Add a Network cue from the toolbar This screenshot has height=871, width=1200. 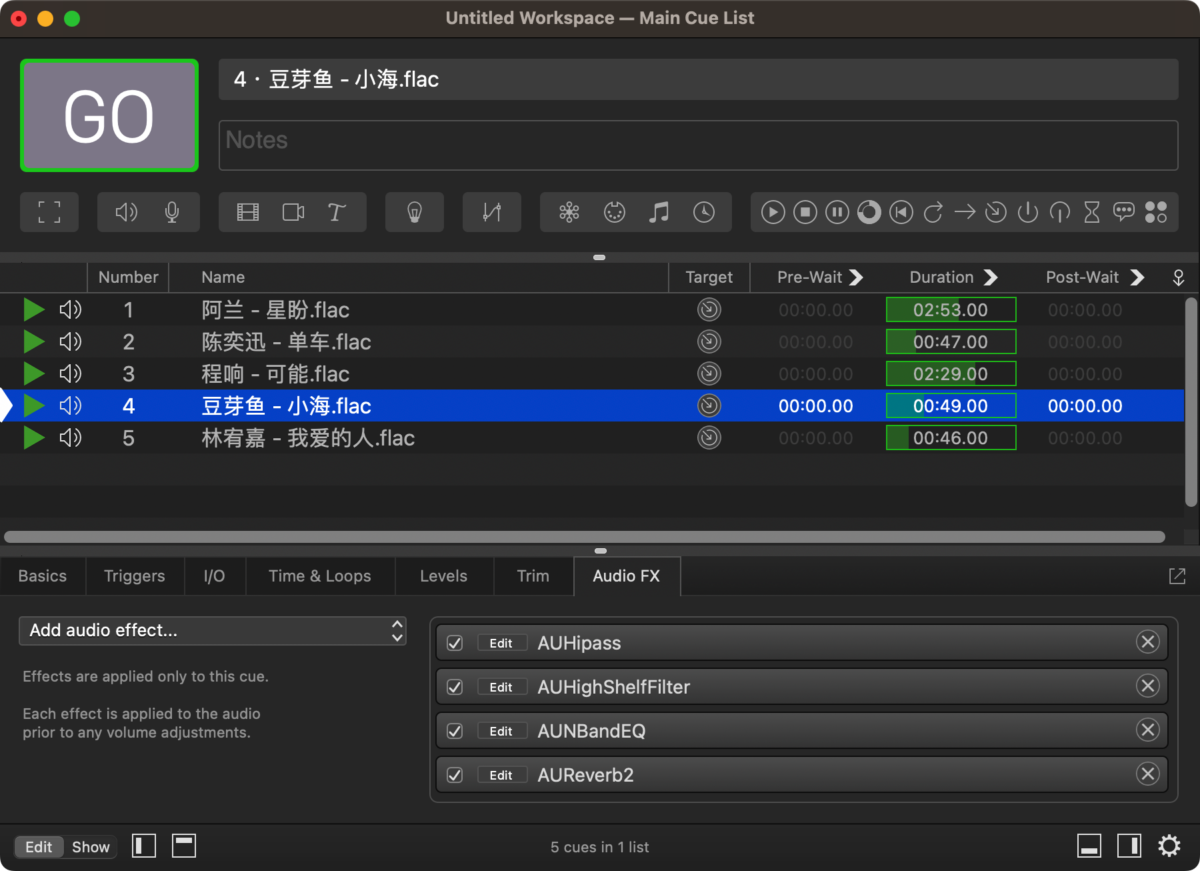coord(569,212)
